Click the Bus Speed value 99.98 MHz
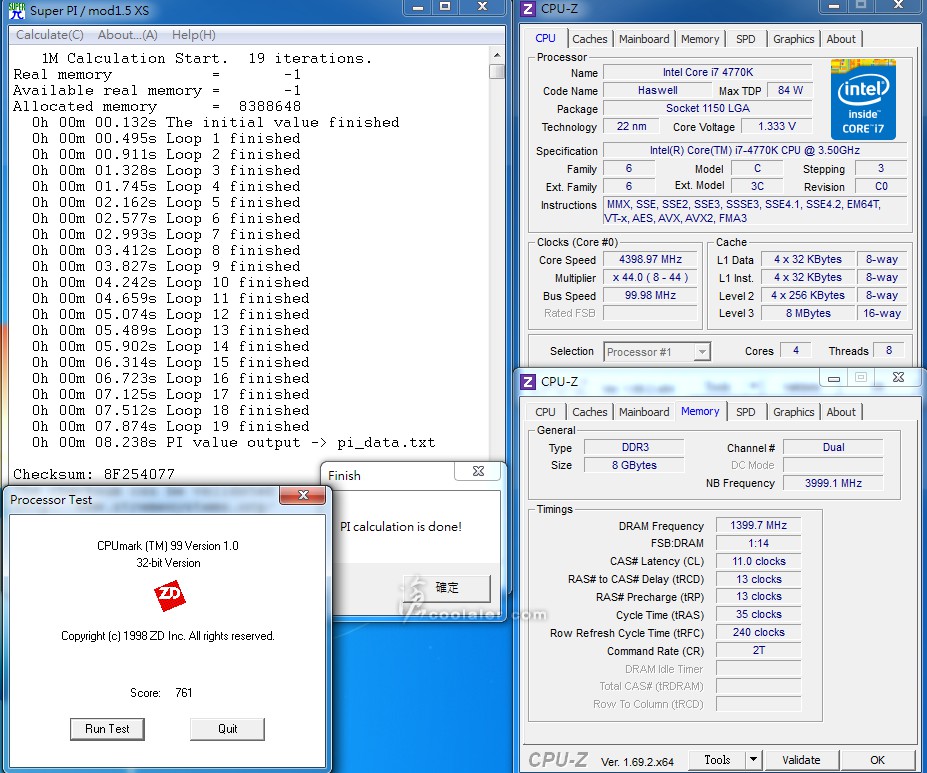 click(x=650, y=295)
